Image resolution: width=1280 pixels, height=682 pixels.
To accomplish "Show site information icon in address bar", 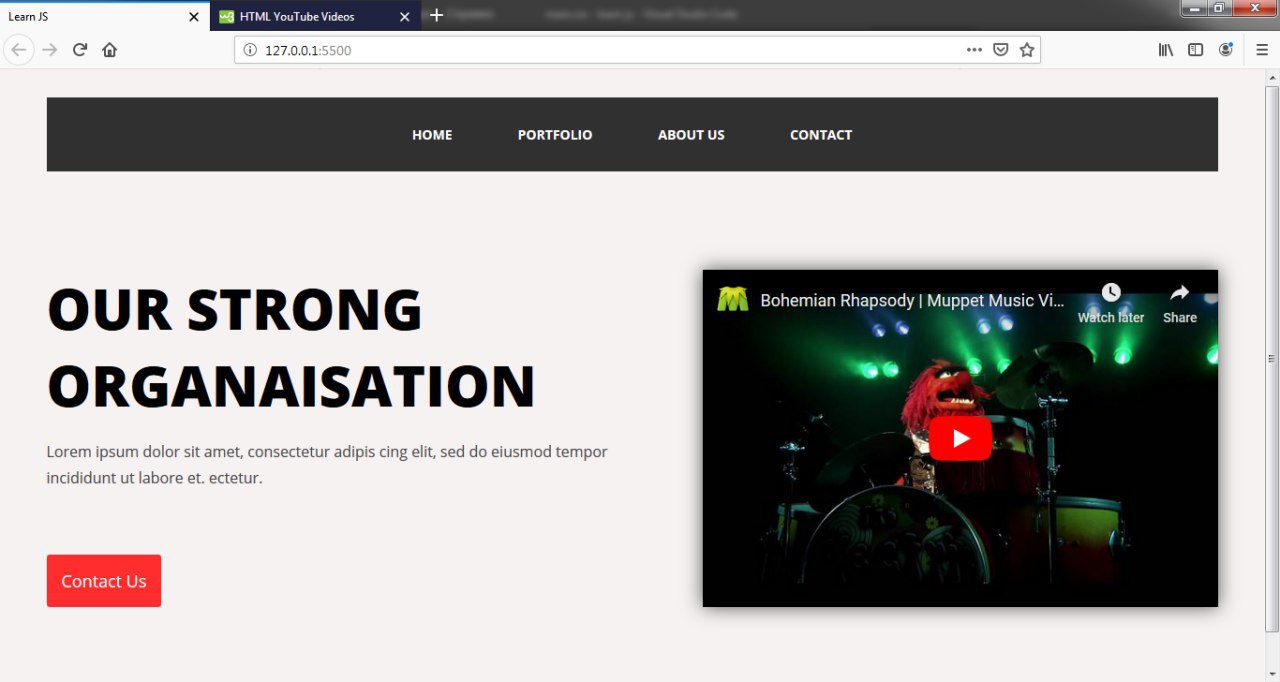I will tap(250, 50).
